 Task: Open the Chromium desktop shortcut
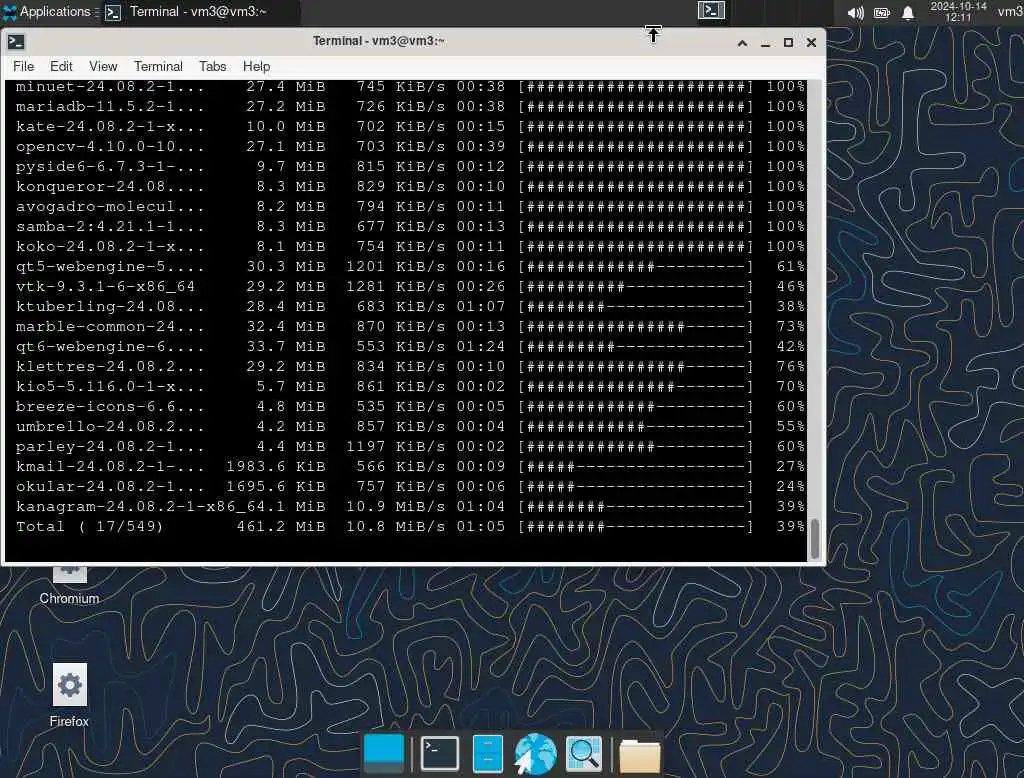69,583
